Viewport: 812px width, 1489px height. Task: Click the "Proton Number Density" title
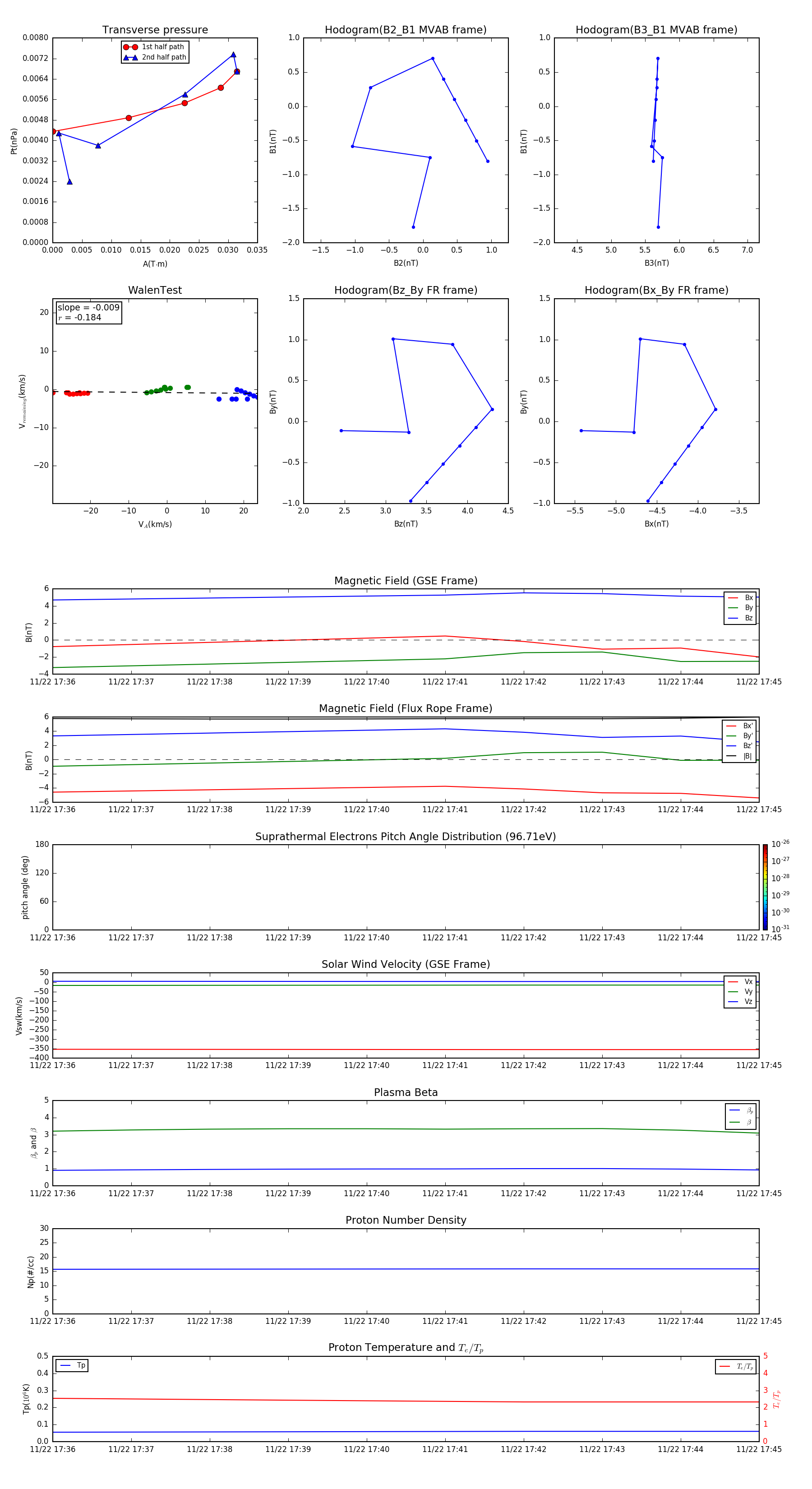coord(406,1220)
